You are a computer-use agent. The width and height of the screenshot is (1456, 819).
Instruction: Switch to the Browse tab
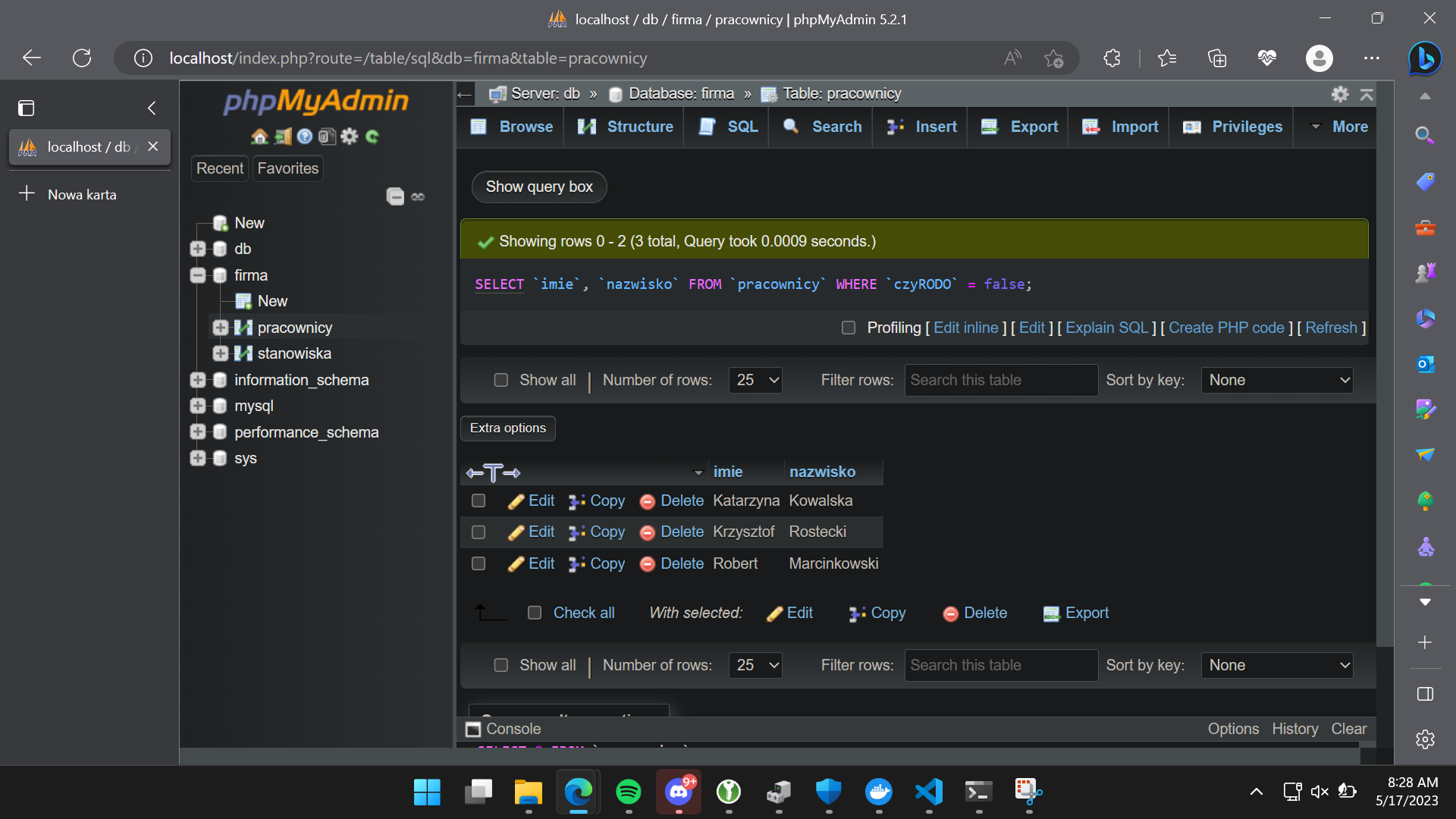512,127
